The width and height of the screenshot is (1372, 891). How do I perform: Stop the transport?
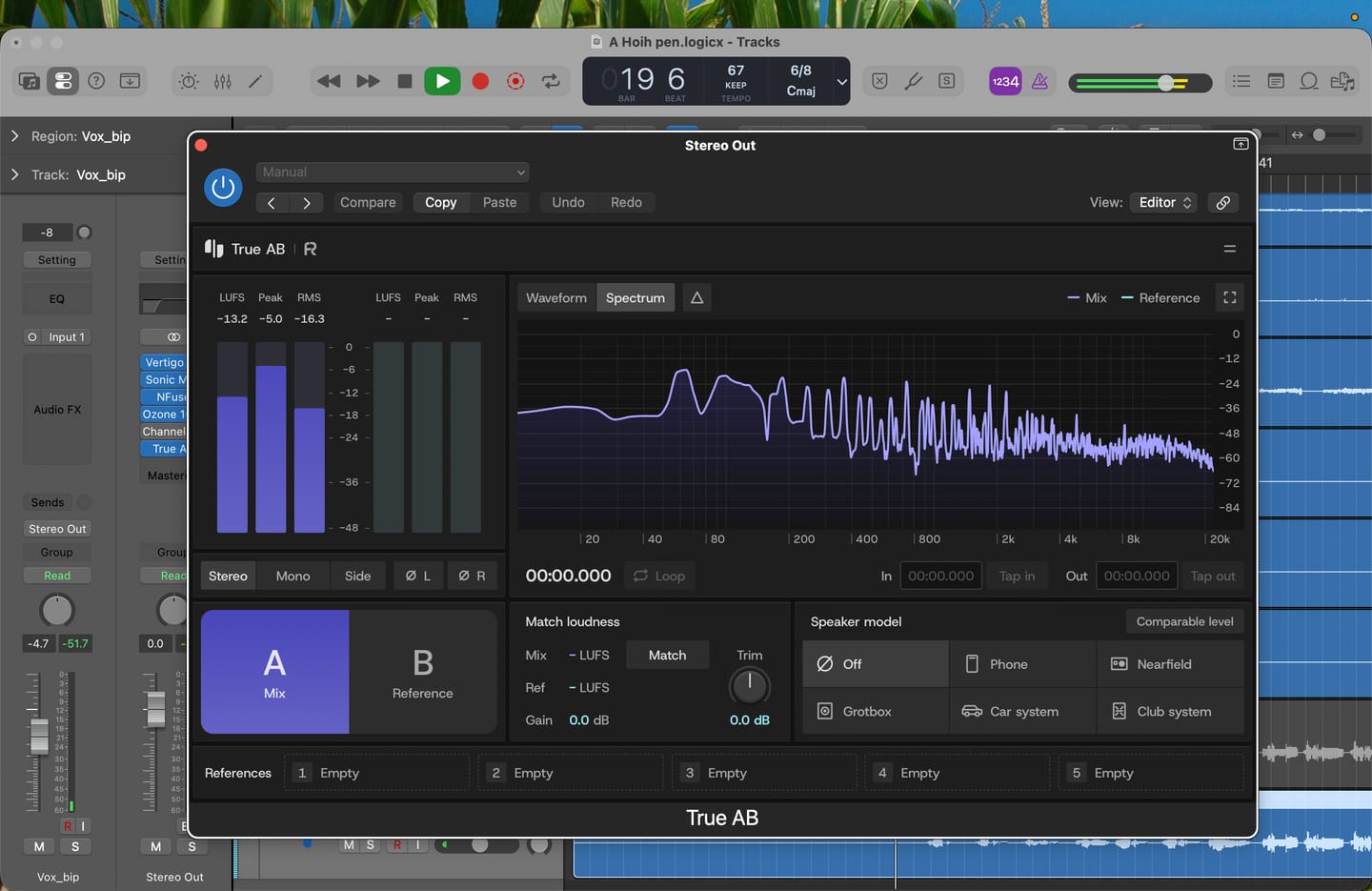(x=405, y=81)
